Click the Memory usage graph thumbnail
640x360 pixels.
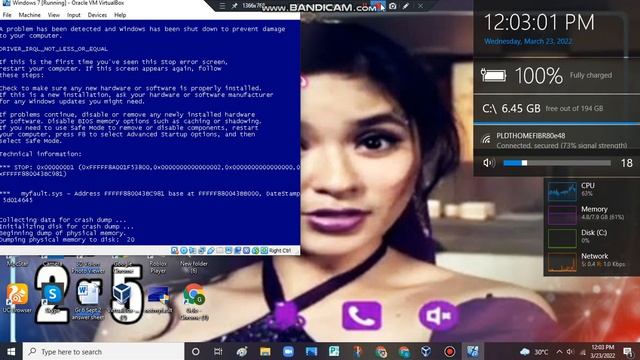click(x=562, y=215)
